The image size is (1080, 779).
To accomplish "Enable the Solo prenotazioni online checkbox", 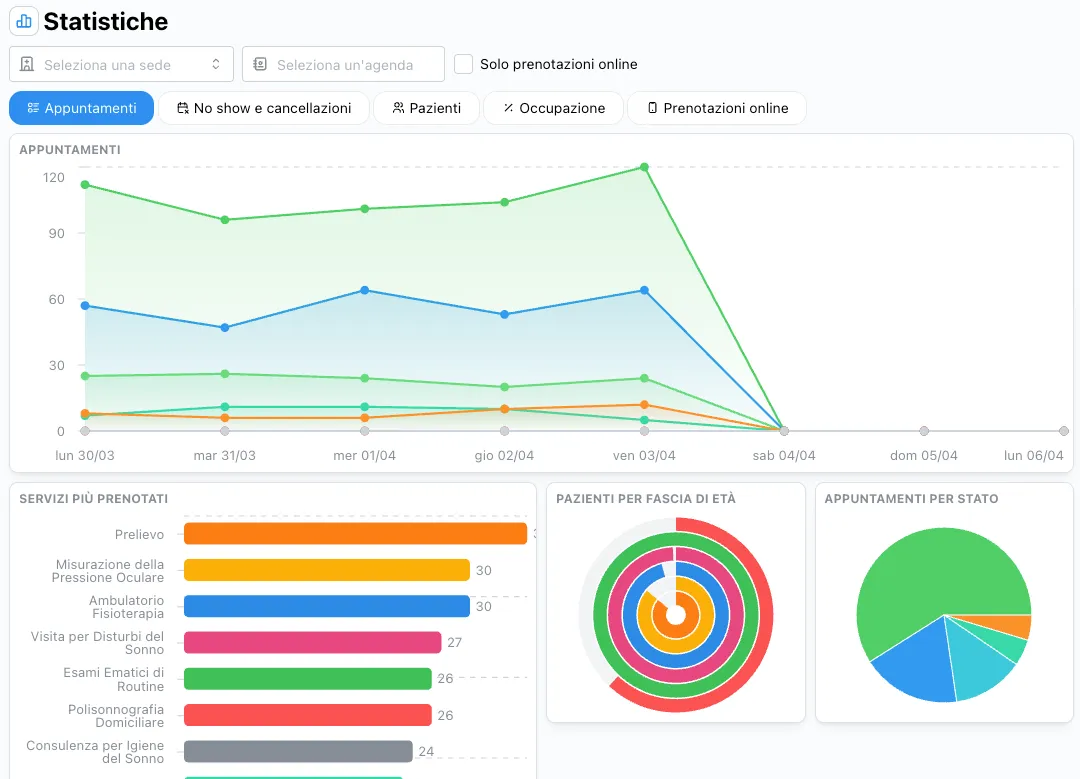I will point(464,63).
